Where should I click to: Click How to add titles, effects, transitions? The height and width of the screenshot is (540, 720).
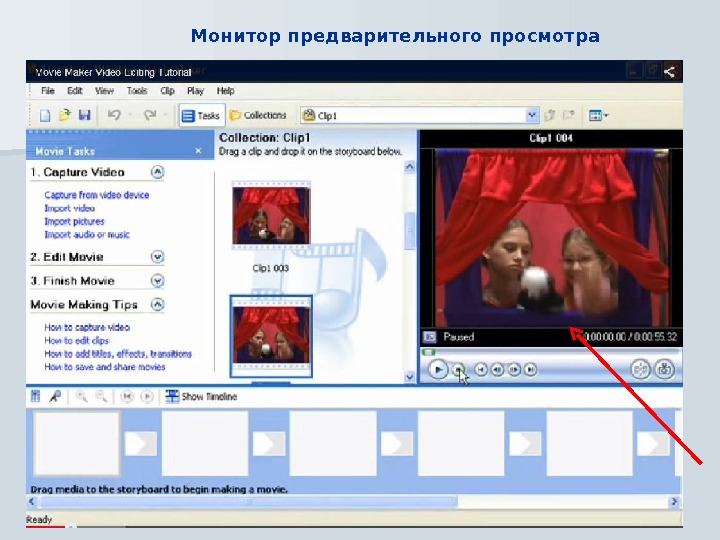pos(118,354)
